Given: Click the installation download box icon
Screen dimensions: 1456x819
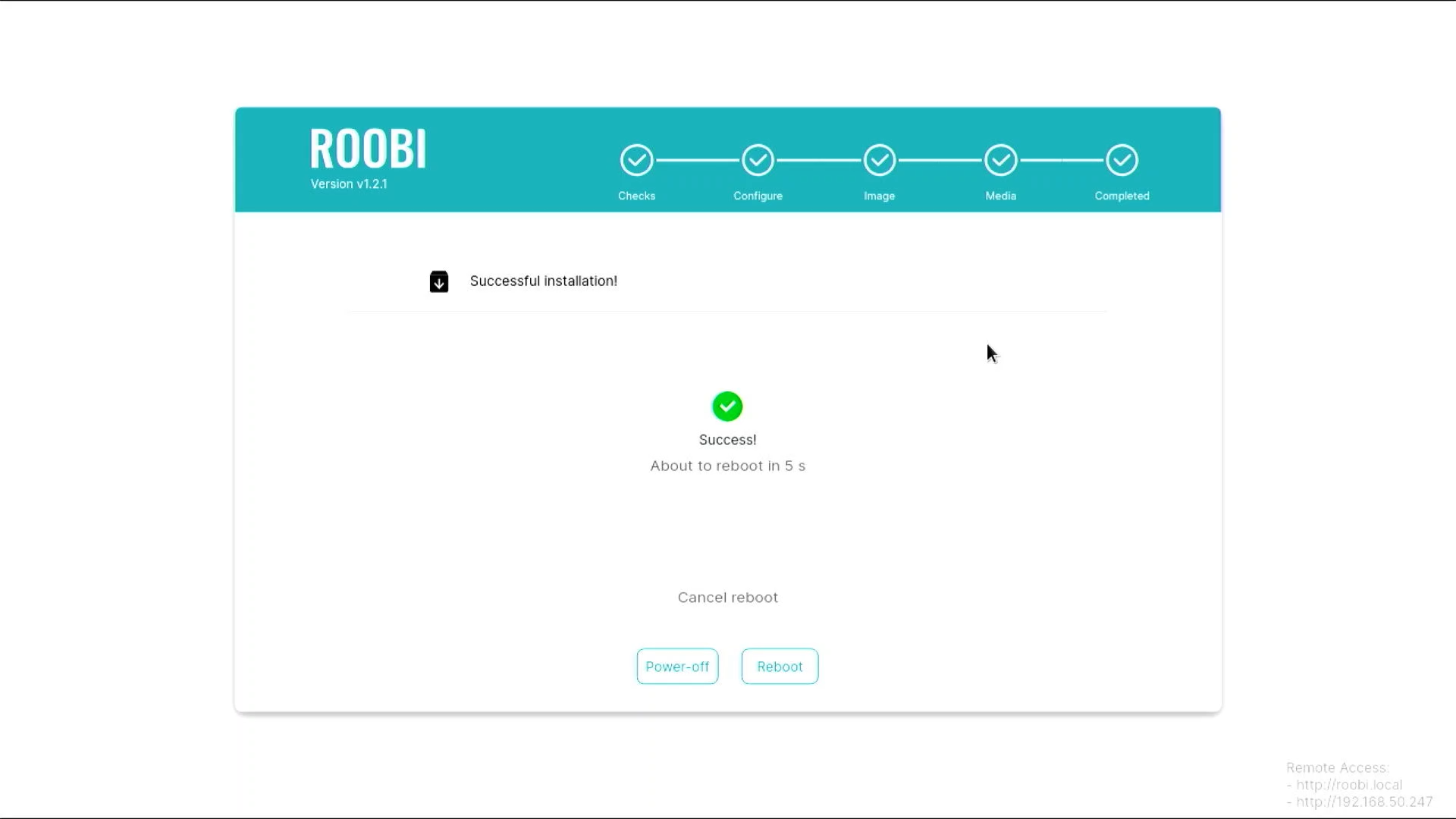Looking at the screenshot, I should click(439, 281).
